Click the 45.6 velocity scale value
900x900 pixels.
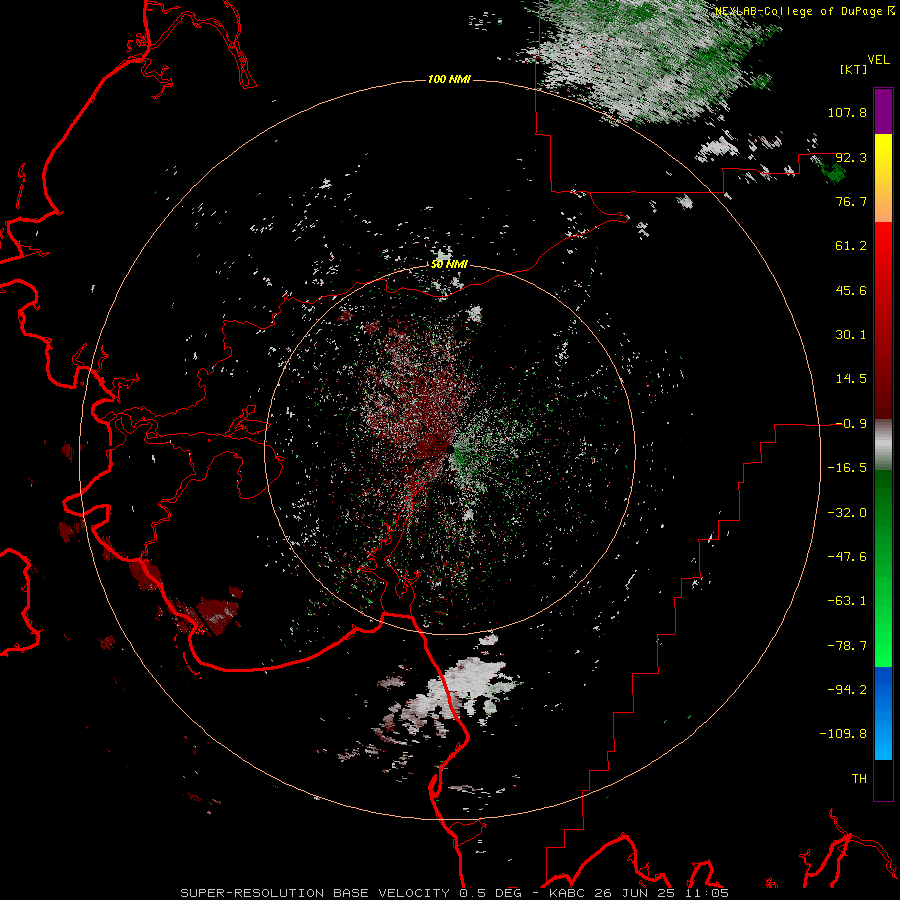pos(851,290)
